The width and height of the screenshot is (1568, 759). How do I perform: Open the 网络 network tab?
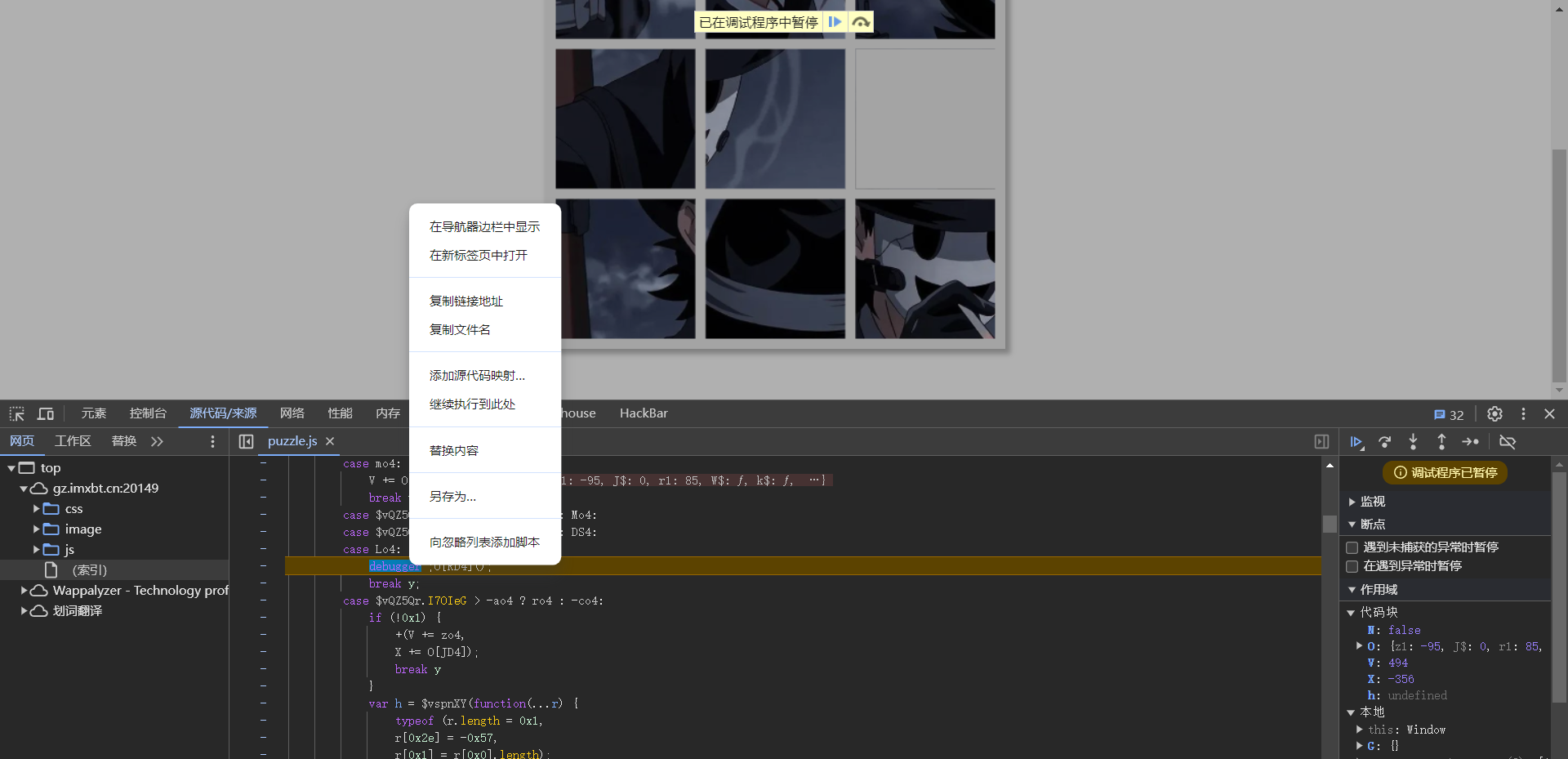[292, 413]
